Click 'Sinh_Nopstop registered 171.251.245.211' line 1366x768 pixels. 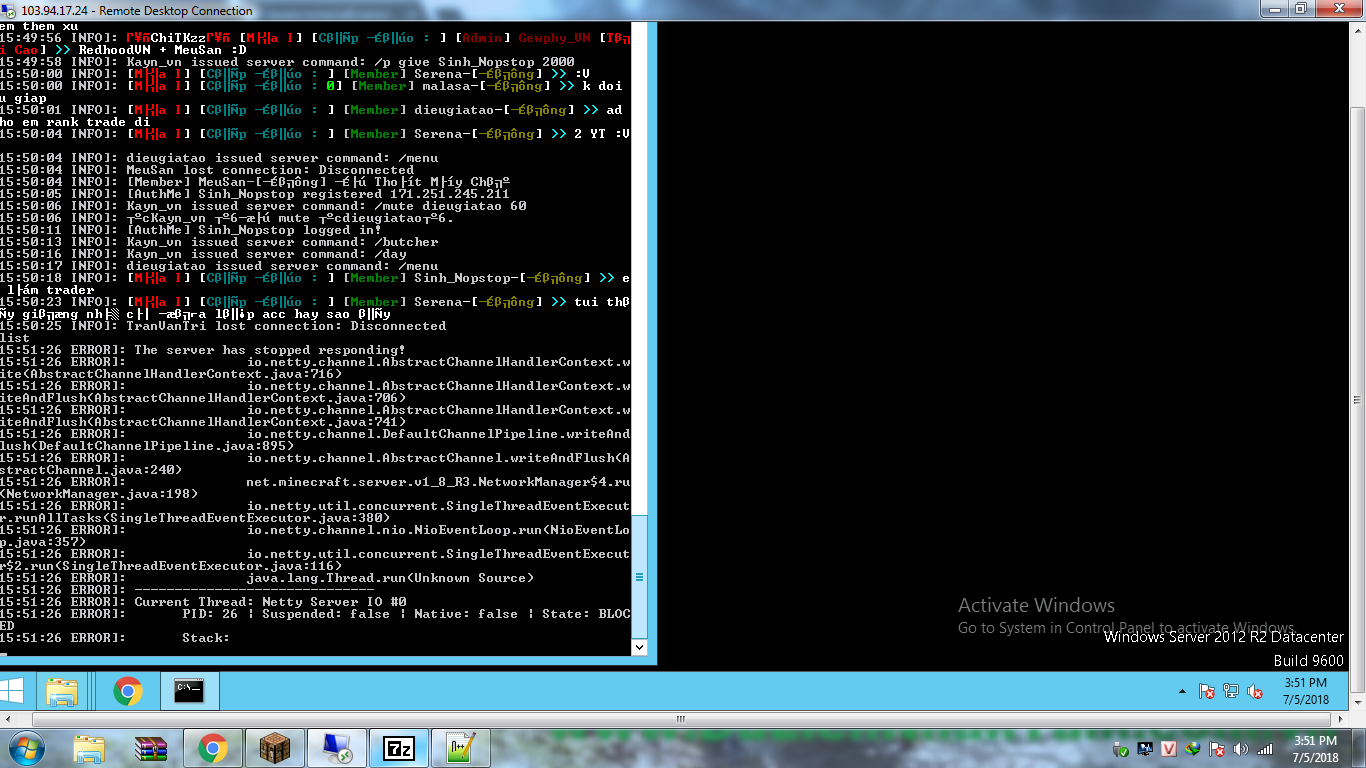pos(255,194)
